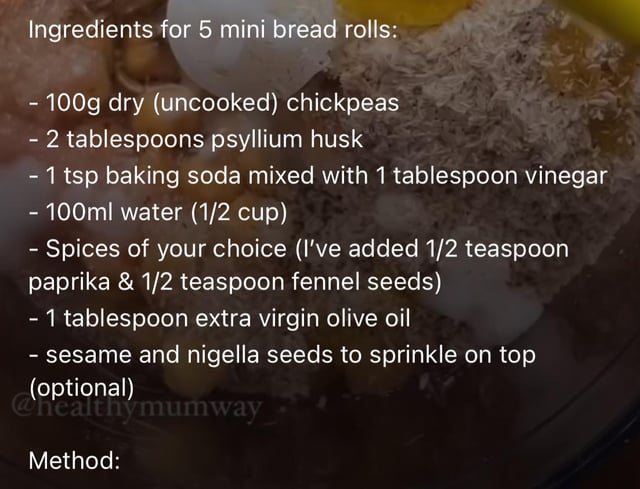Screen dimensions: 640x489
Task: Click the word "paprika"
Action: [62, 282]
